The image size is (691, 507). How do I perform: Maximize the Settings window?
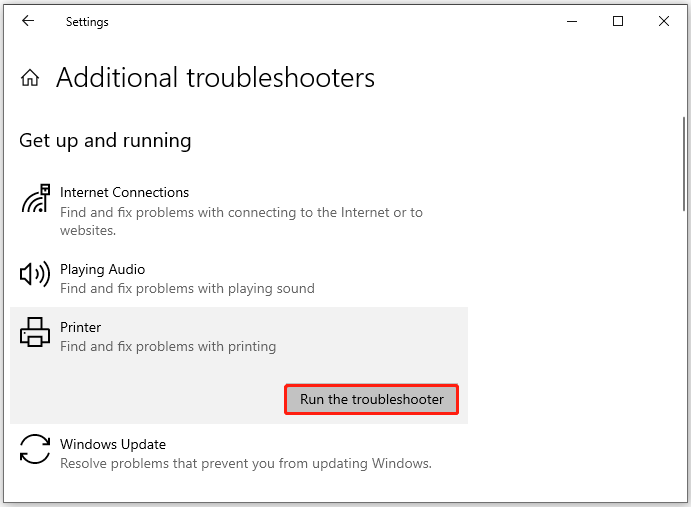click(x=618, y=21)
